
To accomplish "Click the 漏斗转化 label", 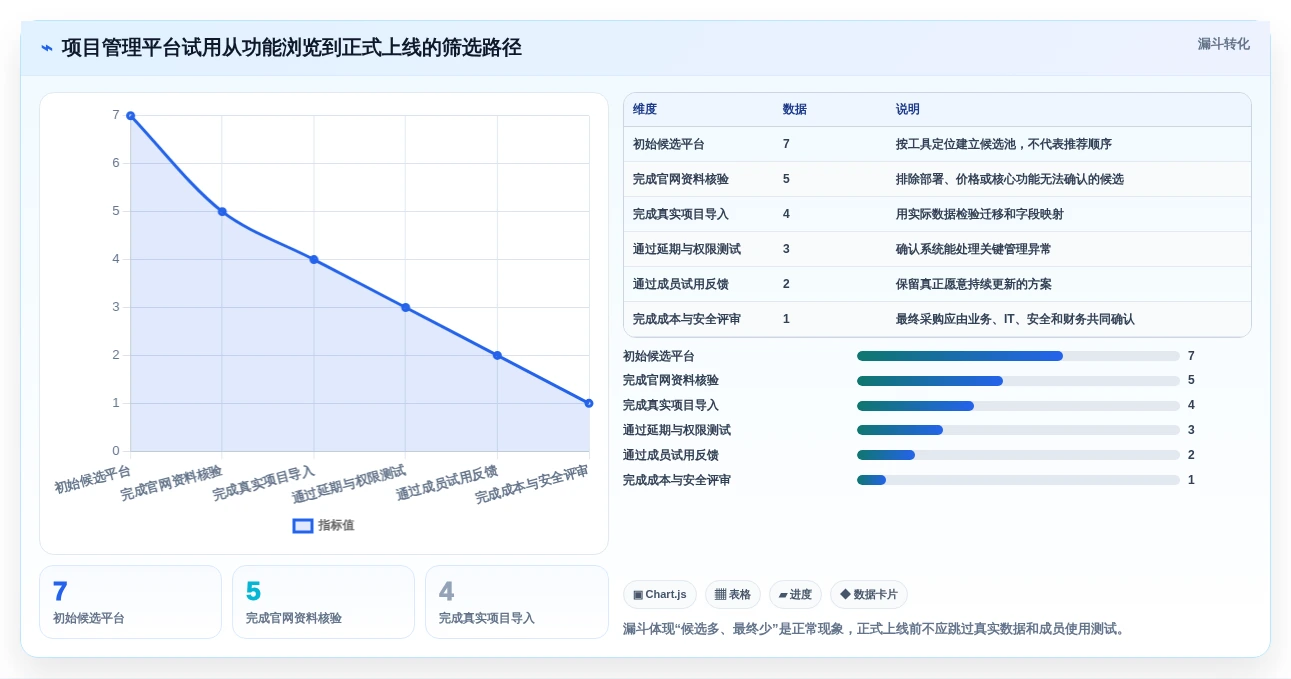I will pos(1224,44).
